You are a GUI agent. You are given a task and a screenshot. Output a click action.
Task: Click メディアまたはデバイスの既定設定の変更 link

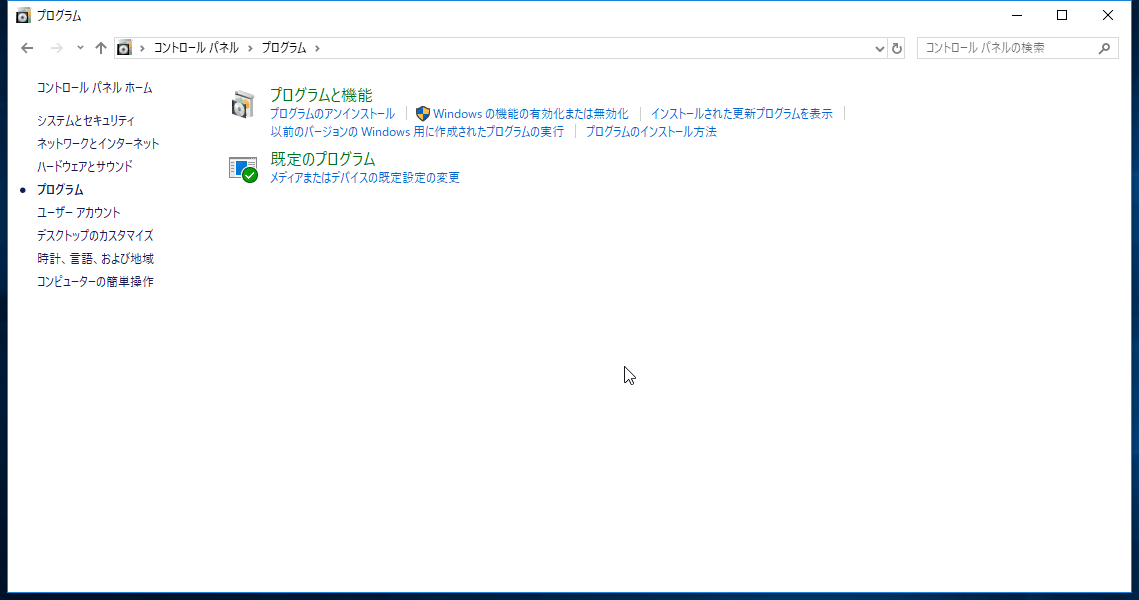pos(365,178)
